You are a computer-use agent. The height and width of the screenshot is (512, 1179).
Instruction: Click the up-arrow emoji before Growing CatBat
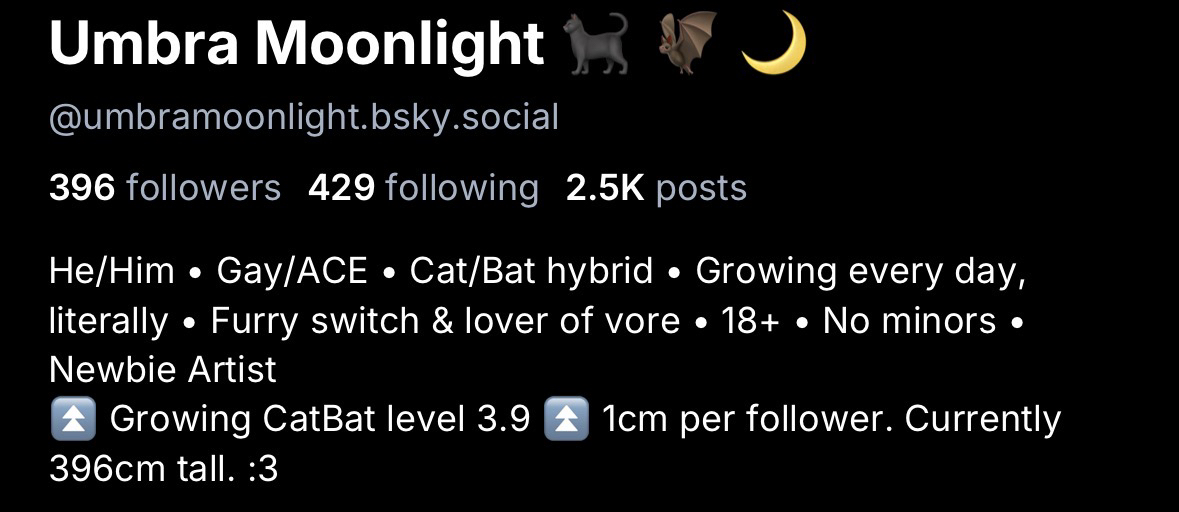click(x=72, y=419)
